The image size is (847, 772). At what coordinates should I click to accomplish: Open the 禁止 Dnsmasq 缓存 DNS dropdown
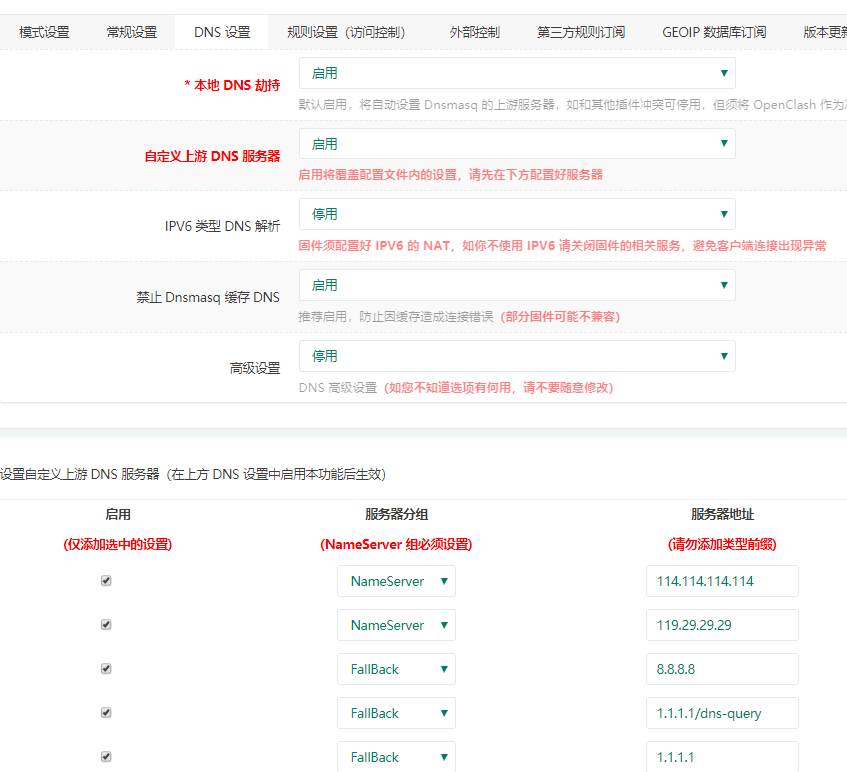click(516, 285)
